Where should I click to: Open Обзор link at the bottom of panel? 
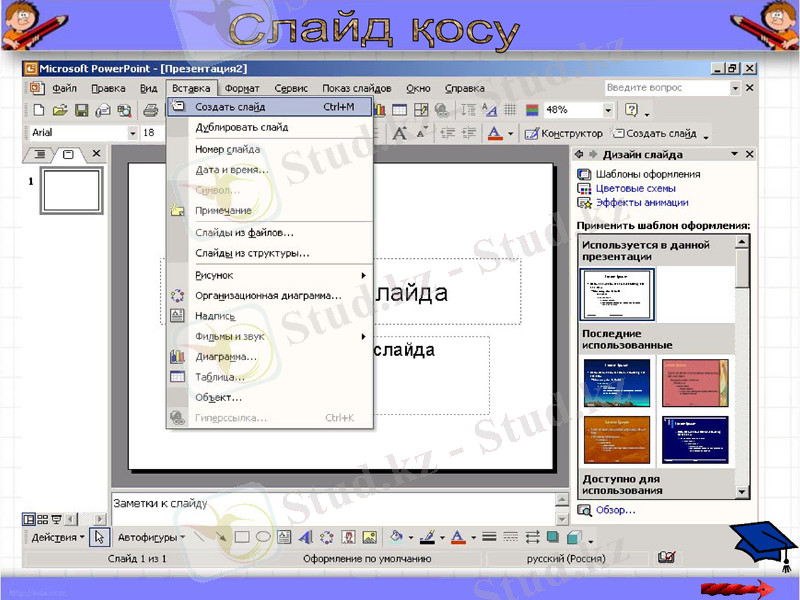pos(615,510)
